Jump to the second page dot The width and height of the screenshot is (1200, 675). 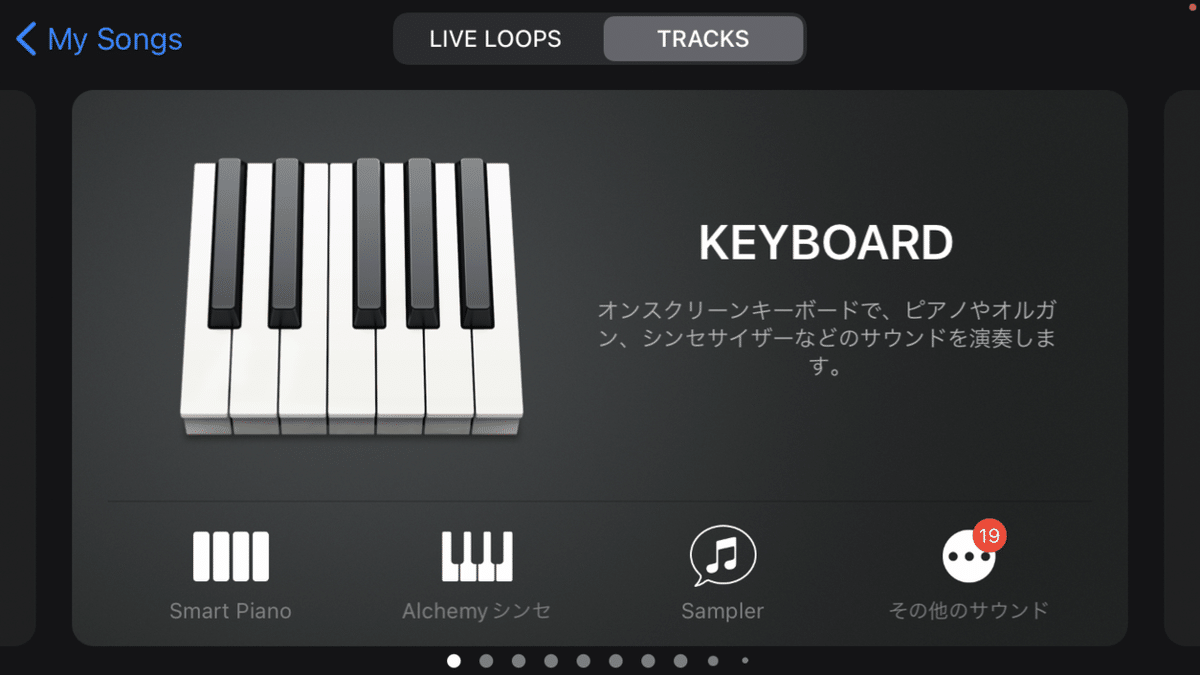tap(486, 661)
